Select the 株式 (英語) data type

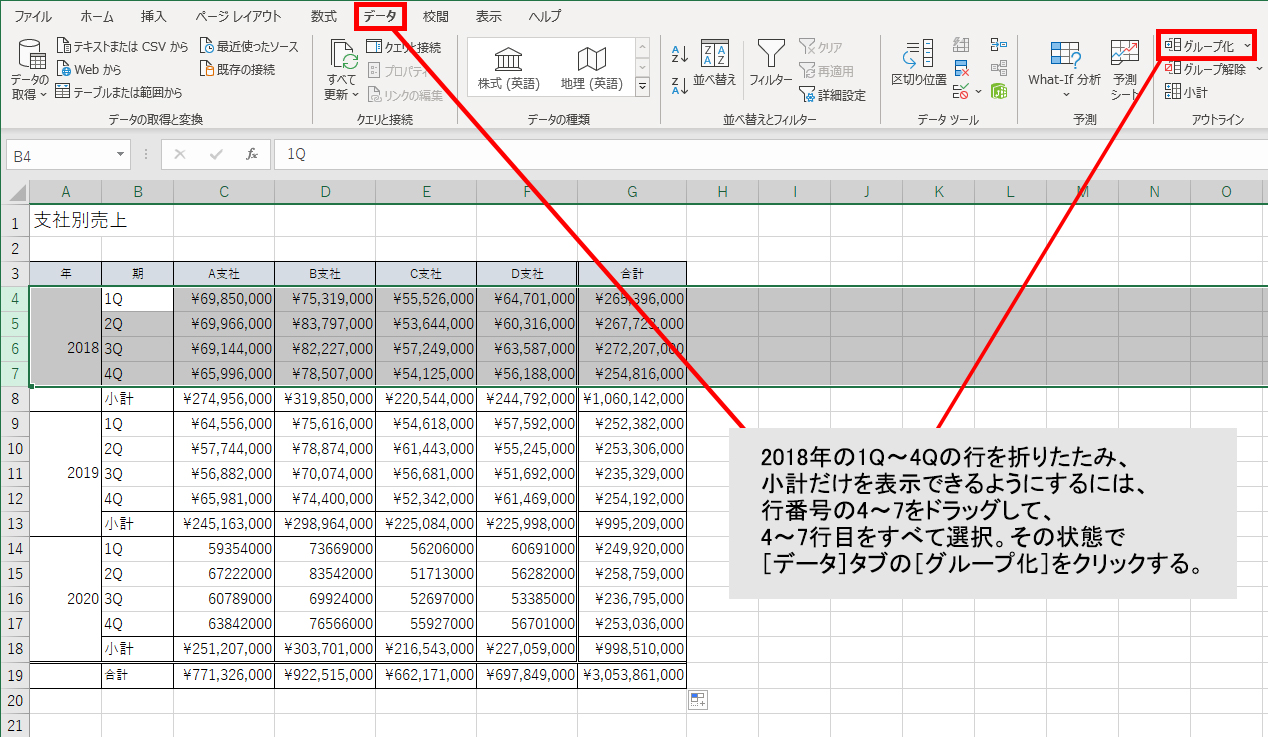[508, 68]
